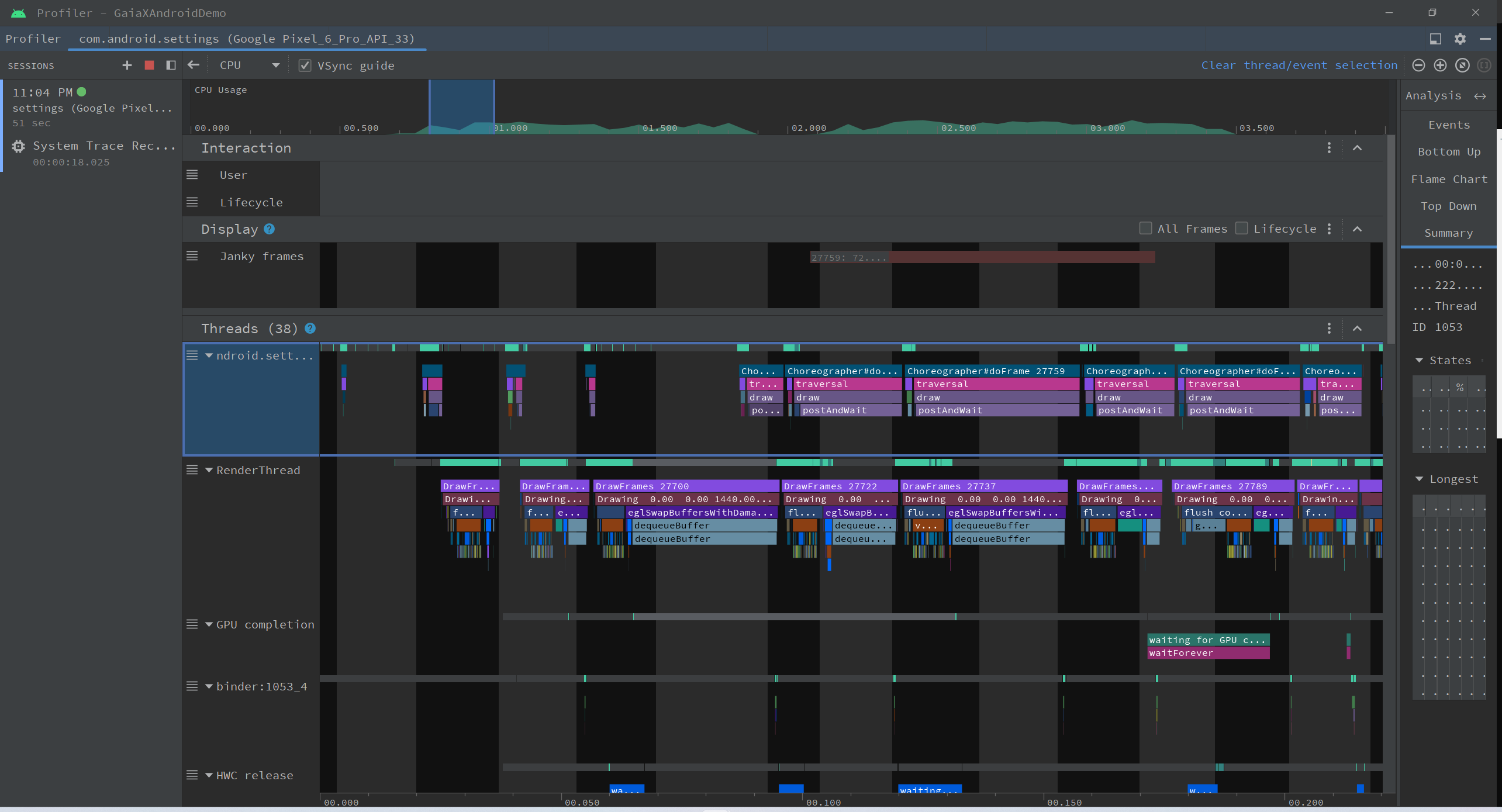Open profiler settings gear

click(x=1460, y=39)
